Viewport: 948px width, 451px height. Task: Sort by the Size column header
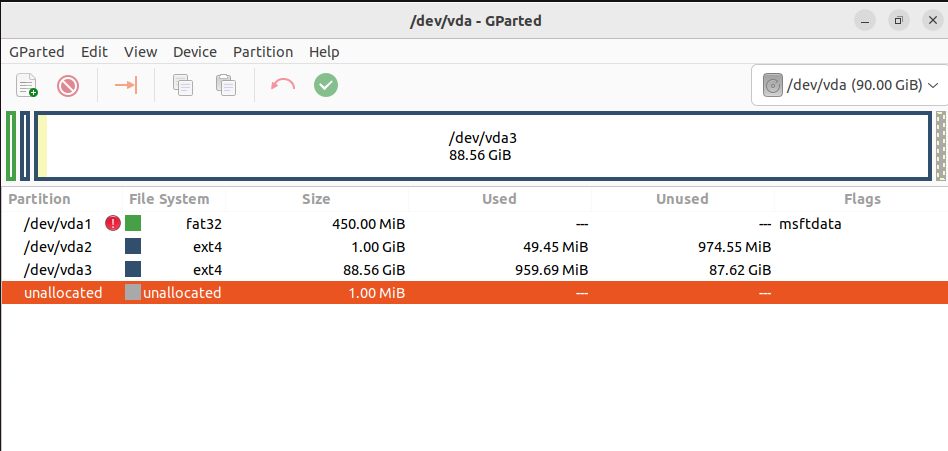click(x=316, y=199)
